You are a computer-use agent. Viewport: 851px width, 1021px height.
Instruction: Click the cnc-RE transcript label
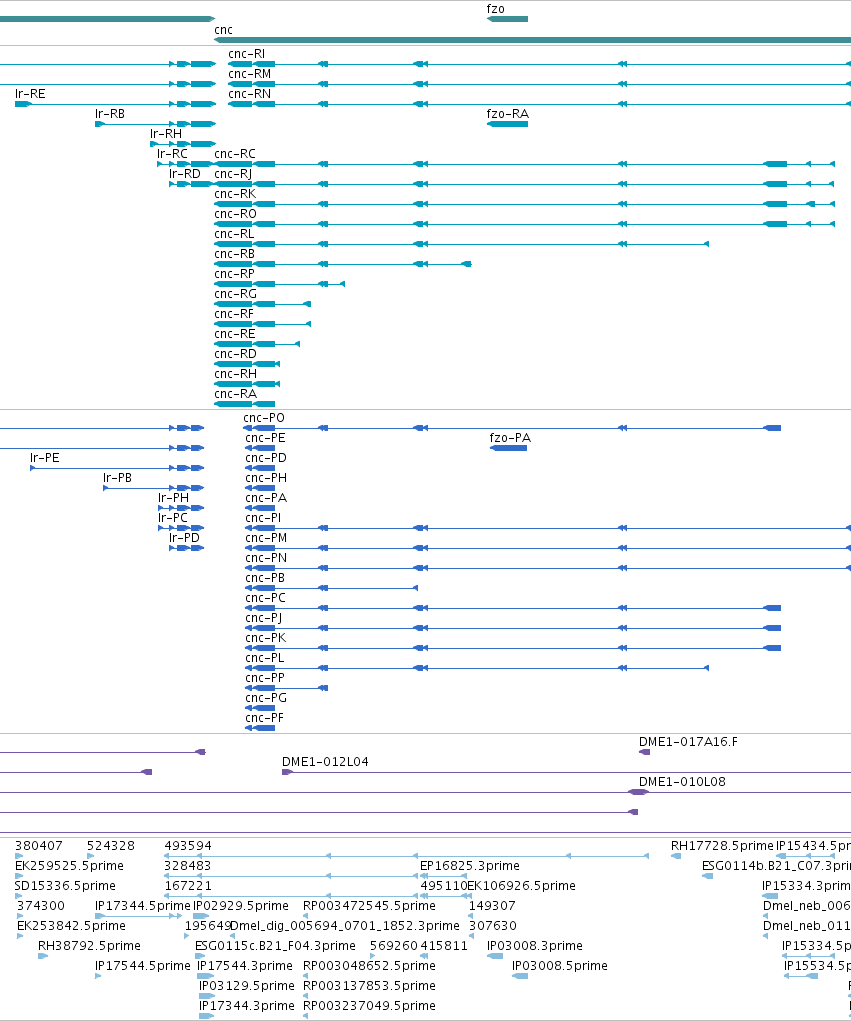click(235, 334)
